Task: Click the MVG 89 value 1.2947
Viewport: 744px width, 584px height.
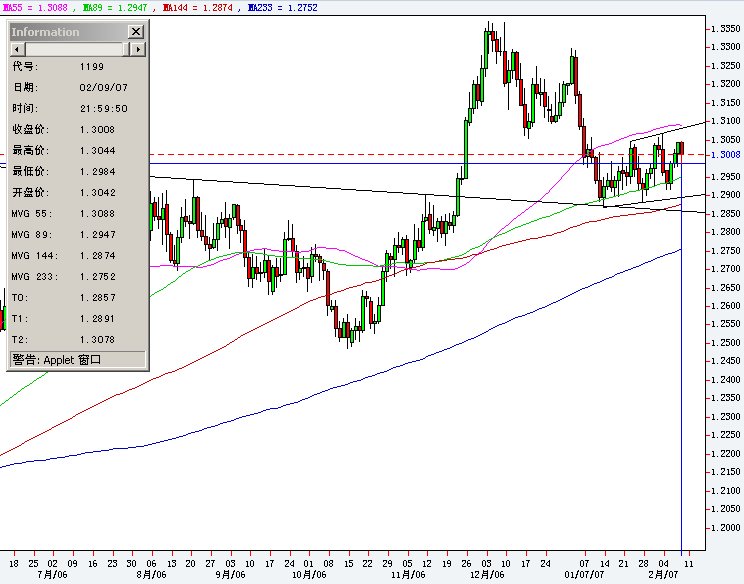Action: (x=98, y=235)
